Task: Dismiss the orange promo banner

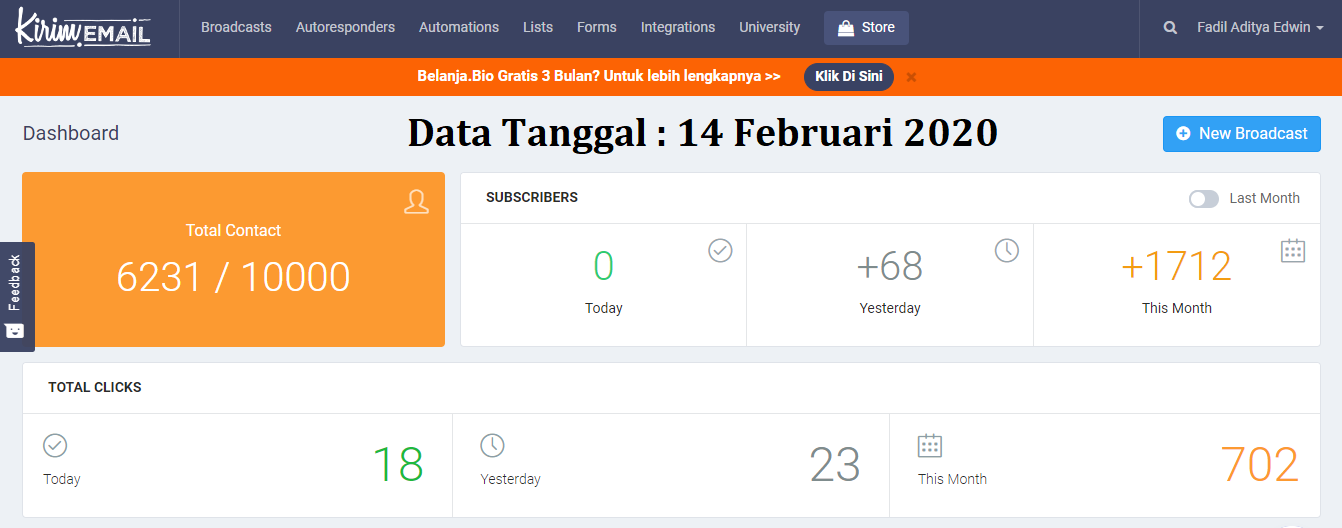Action: click(x=911, y=77)
